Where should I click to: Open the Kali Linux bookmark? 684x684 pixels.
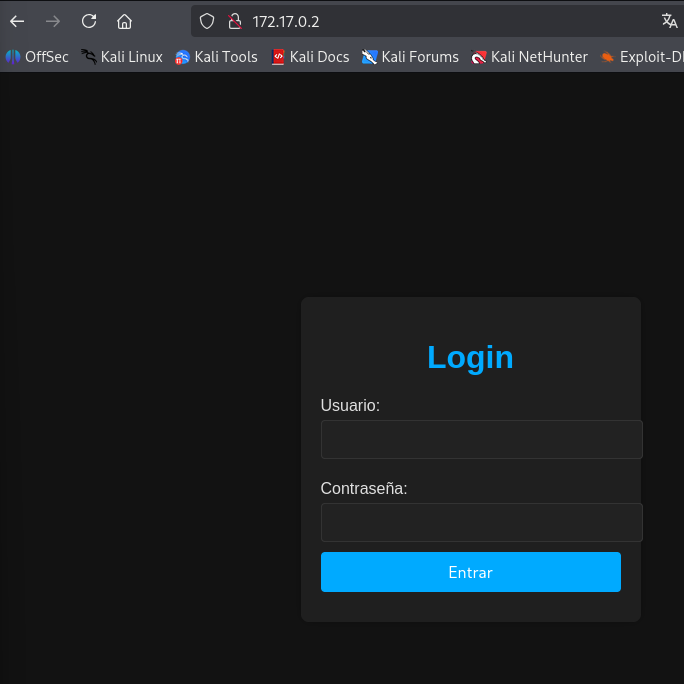click(122, 57)
